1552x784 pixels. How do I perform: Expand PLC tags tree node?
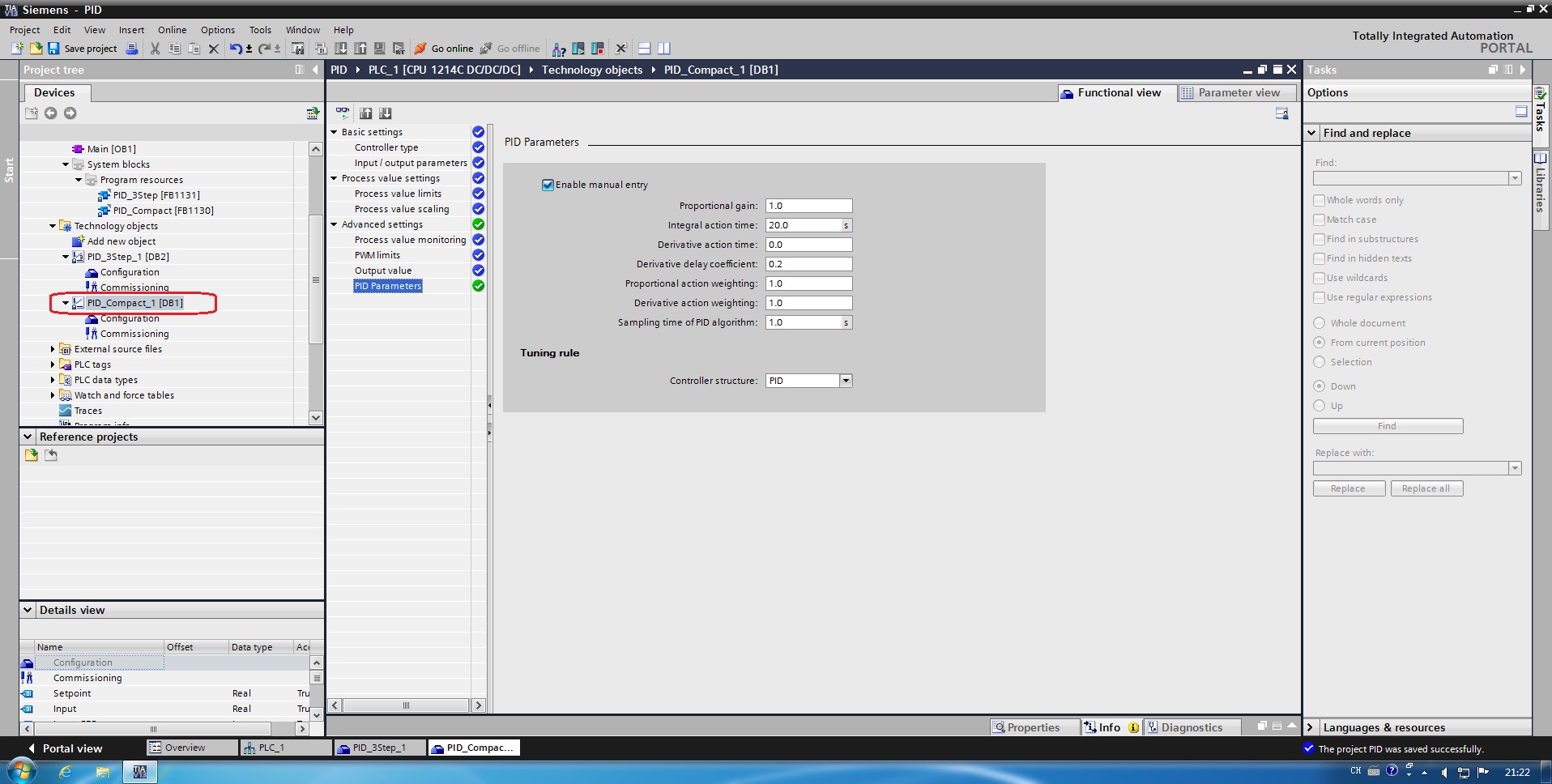[x=53, y=364]
